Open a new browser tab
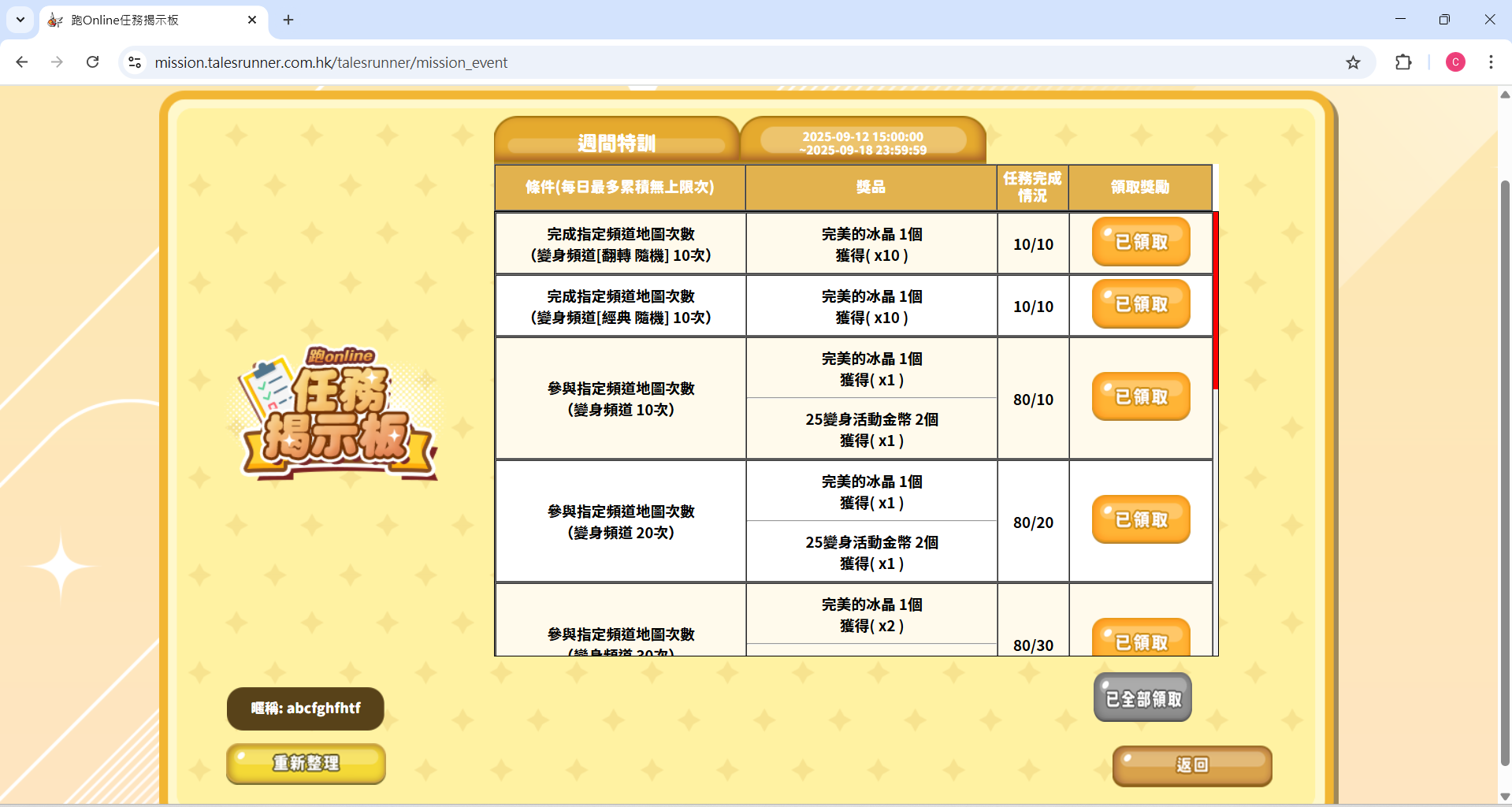Image resolution: width=1512 pixels, height=807 pixels. [288, 20]
